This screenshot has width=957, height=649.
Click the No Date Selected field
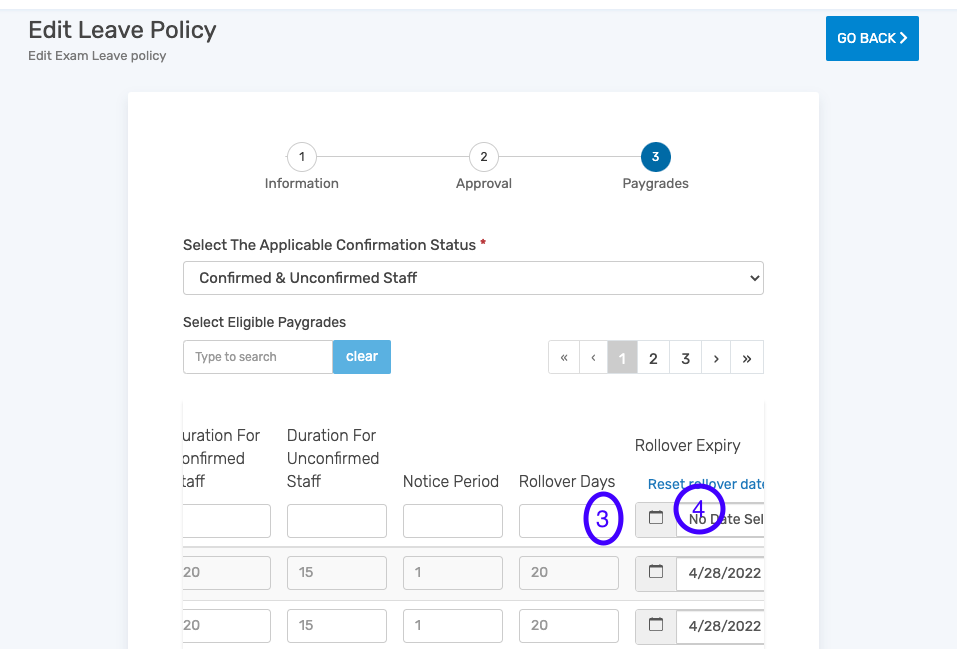pos(720,520)
